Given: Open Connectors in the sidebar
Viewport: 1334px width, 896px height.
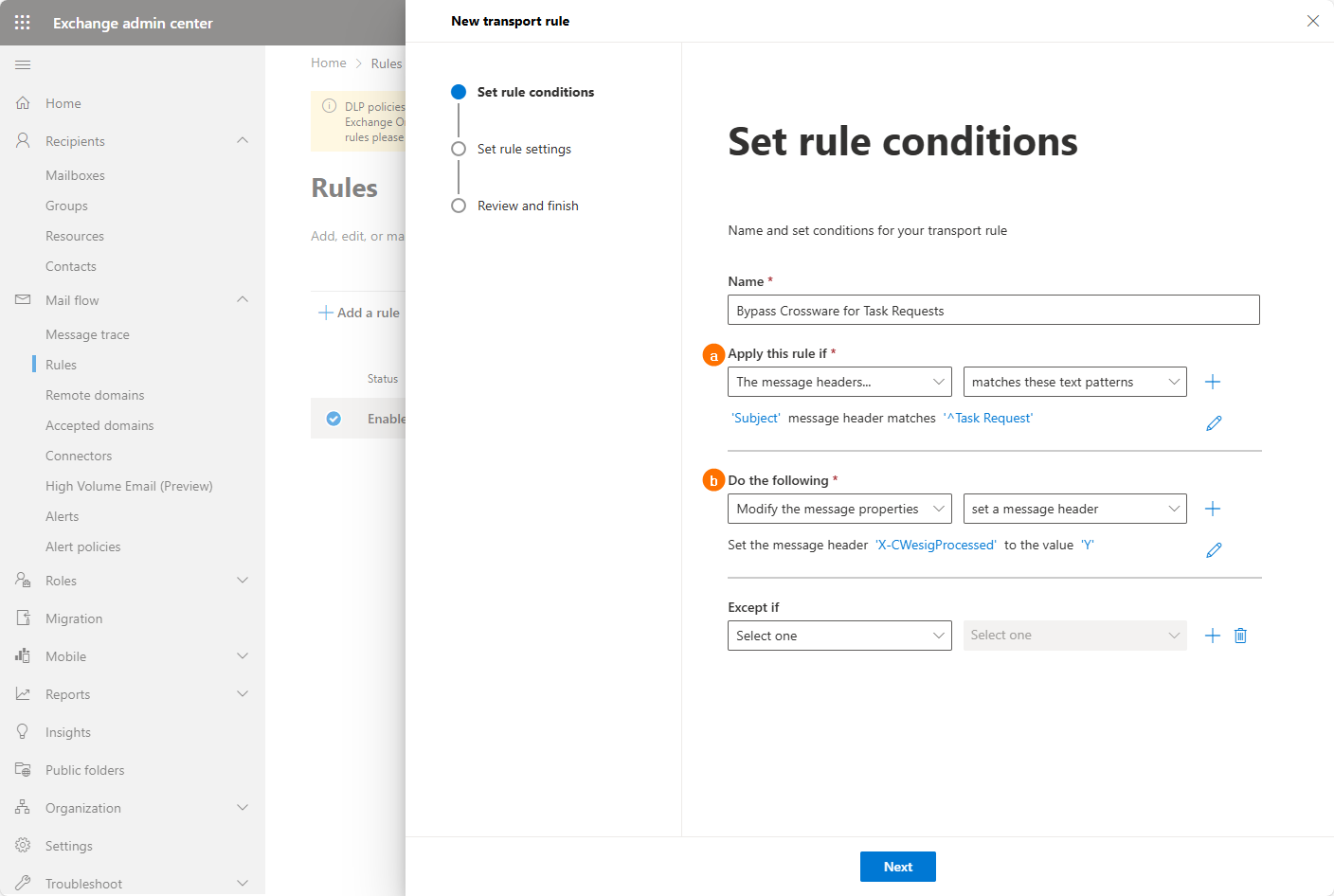Looking at the screenshot, I should (x=79, y=456).
